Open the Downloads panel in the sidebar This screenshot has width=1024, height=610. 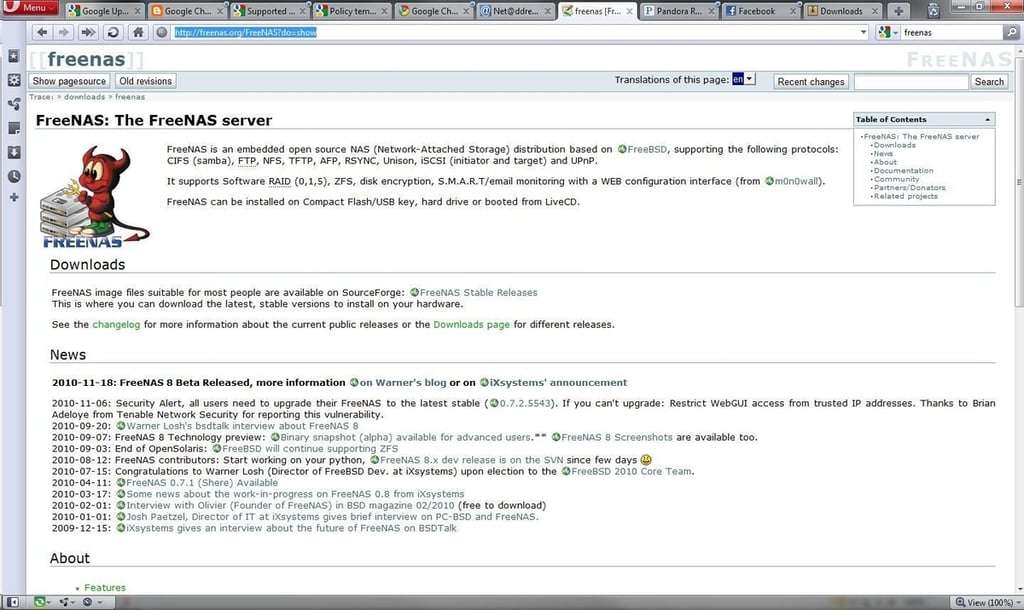pyautogui.click(x=14, y=152)
